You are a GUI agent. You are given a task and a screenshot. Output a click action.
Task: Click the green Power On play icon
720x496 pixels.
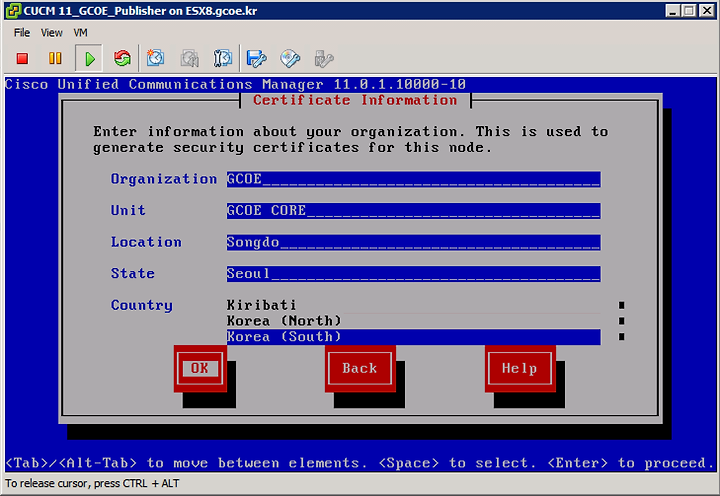click(x=90, y=58)
